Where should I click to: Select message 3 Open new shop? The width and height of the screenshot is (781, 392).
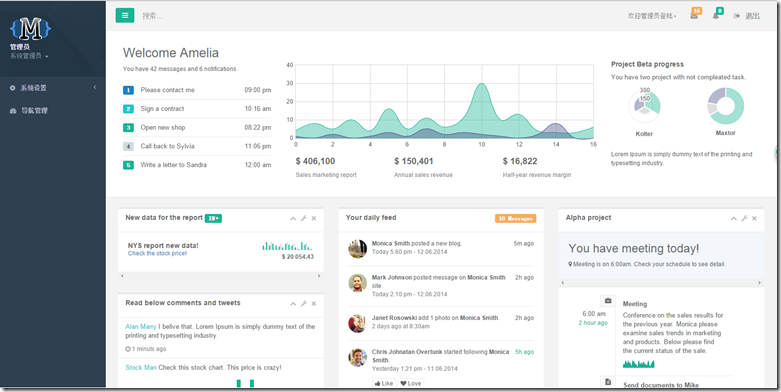(197, 128)
